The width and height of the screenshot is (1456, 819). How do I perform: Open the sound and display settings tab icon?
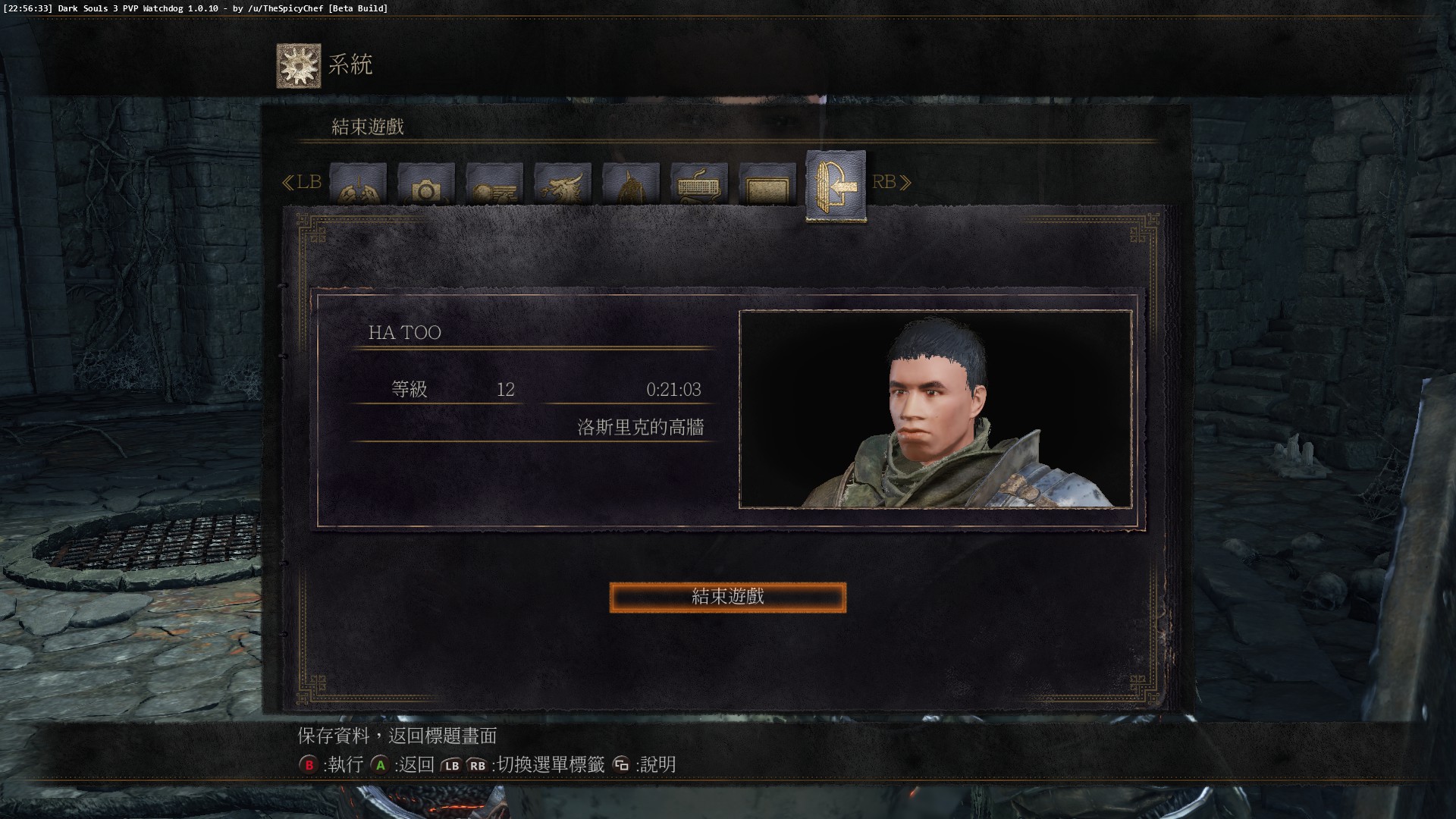point(494,184)
